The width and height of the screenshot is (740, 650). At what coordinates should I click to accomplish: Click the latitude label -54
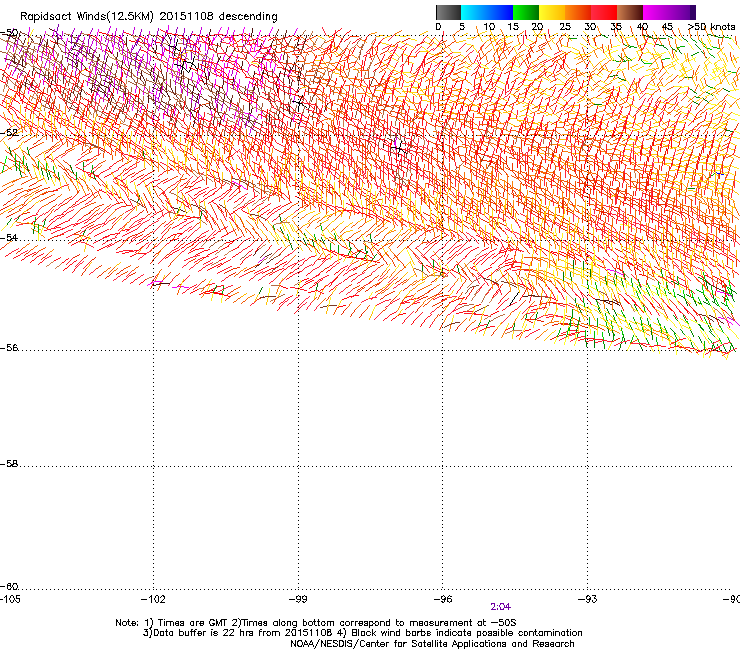tap(9, 237)
